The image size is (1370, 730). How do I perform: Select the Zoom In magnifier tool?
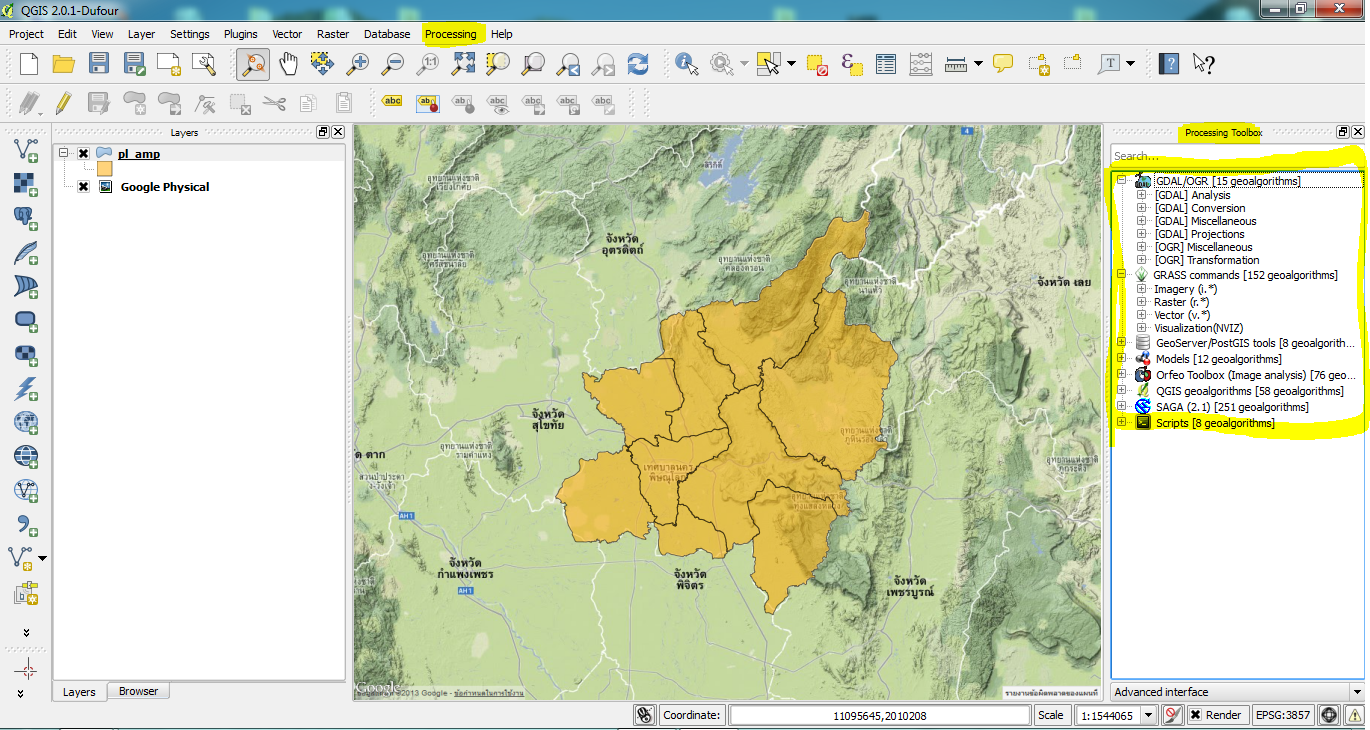point(357,64)
